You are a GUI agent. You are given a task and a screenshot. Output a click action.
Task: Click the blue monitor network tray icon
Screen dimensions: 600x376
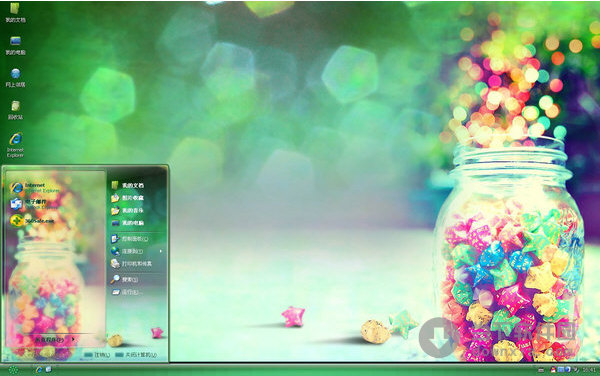point(561,369)
